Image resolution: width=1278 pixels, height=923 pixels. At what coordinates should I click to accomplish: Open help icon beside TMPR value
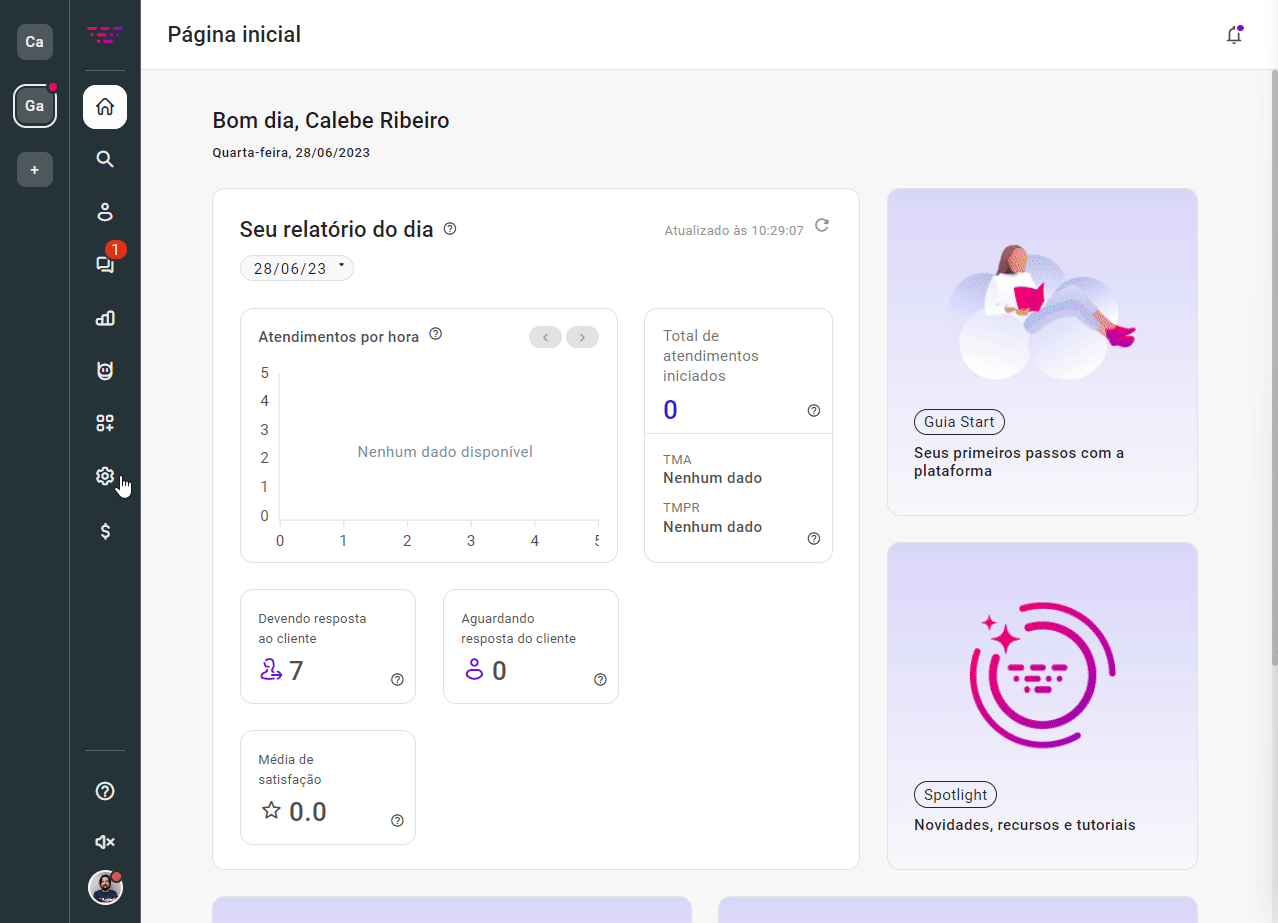coord(813,538)
